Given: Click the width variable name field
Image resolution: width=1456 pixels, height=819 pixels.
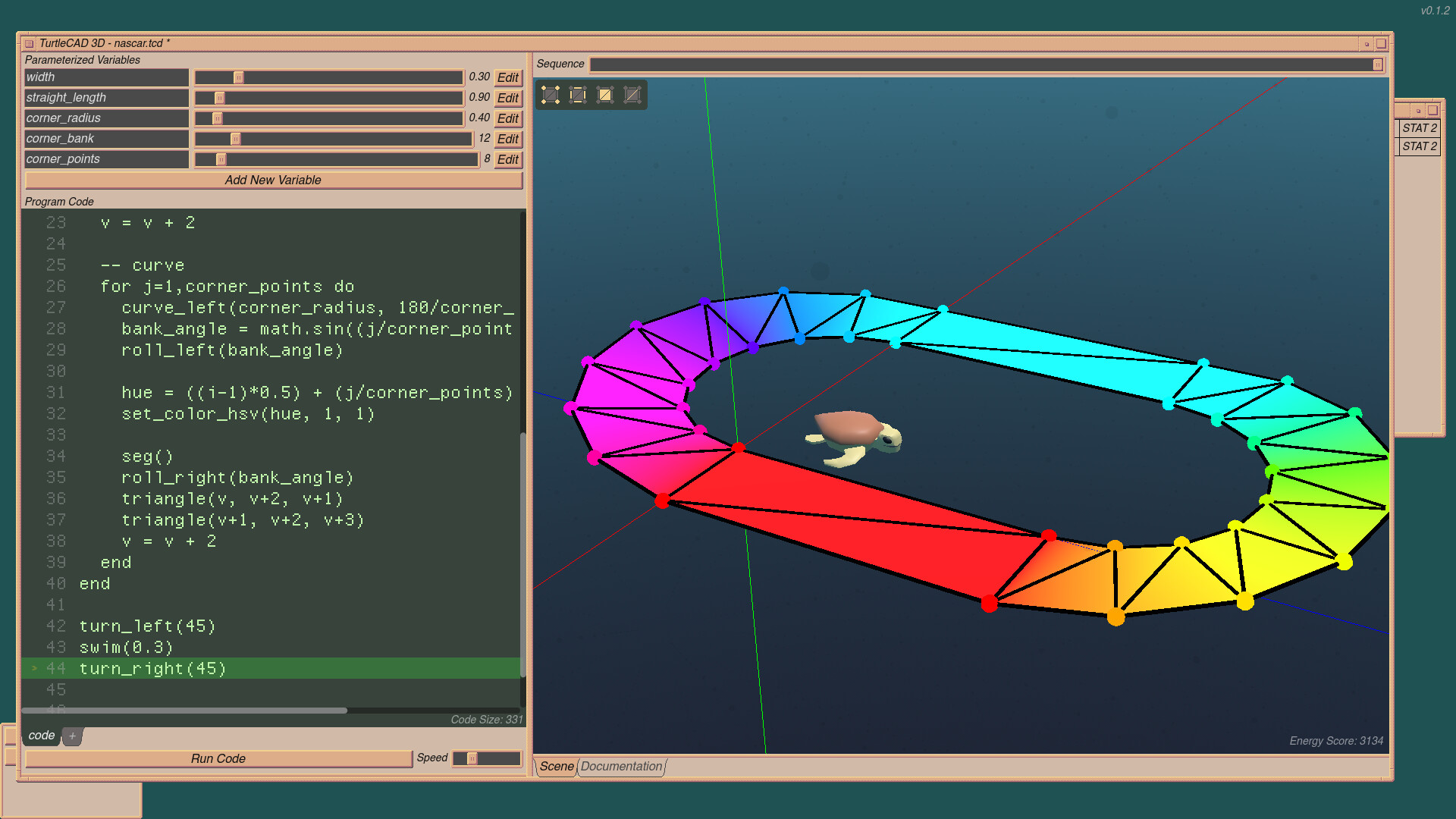Looking at the screenshot, I should click(x=106, y=77).
